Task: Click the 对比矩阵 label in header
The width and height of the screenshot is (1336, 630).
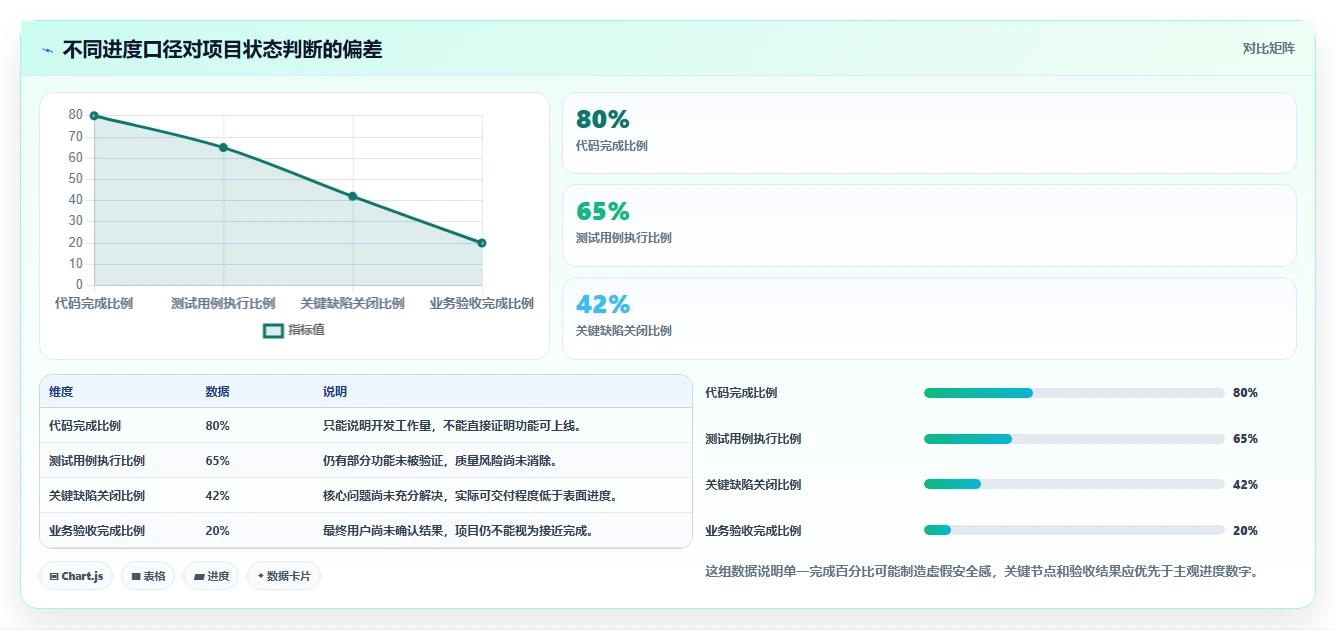Action: point(1268,49)
